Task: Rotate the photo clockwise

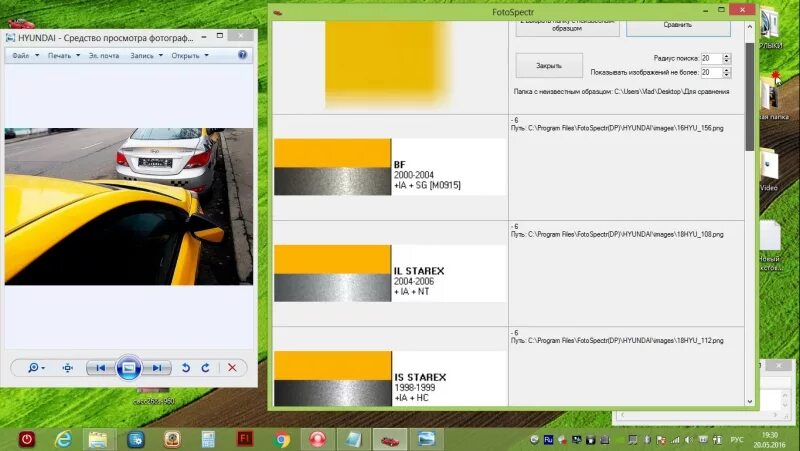Action: (205, 368)
